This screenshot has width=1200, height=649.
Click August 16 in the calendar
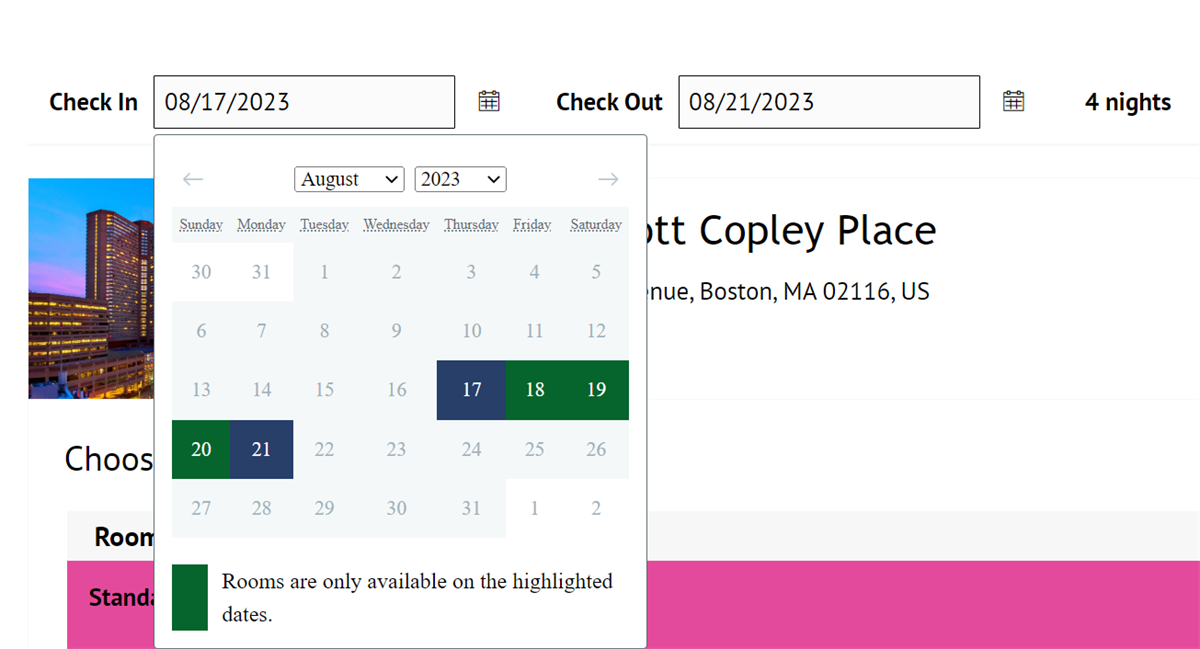click(x=397, y=390)
